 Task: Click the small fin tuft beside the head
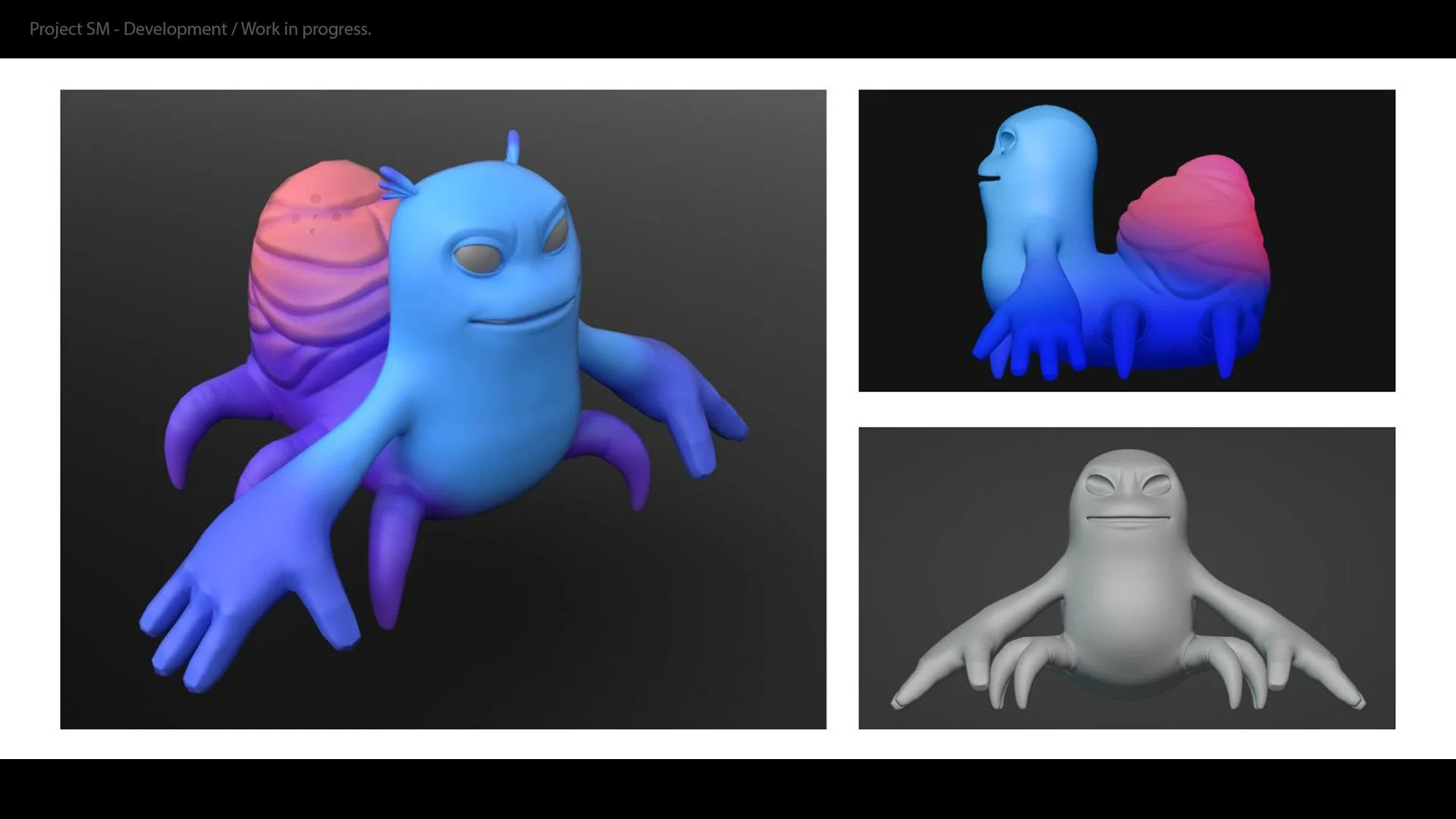(396, 183)
